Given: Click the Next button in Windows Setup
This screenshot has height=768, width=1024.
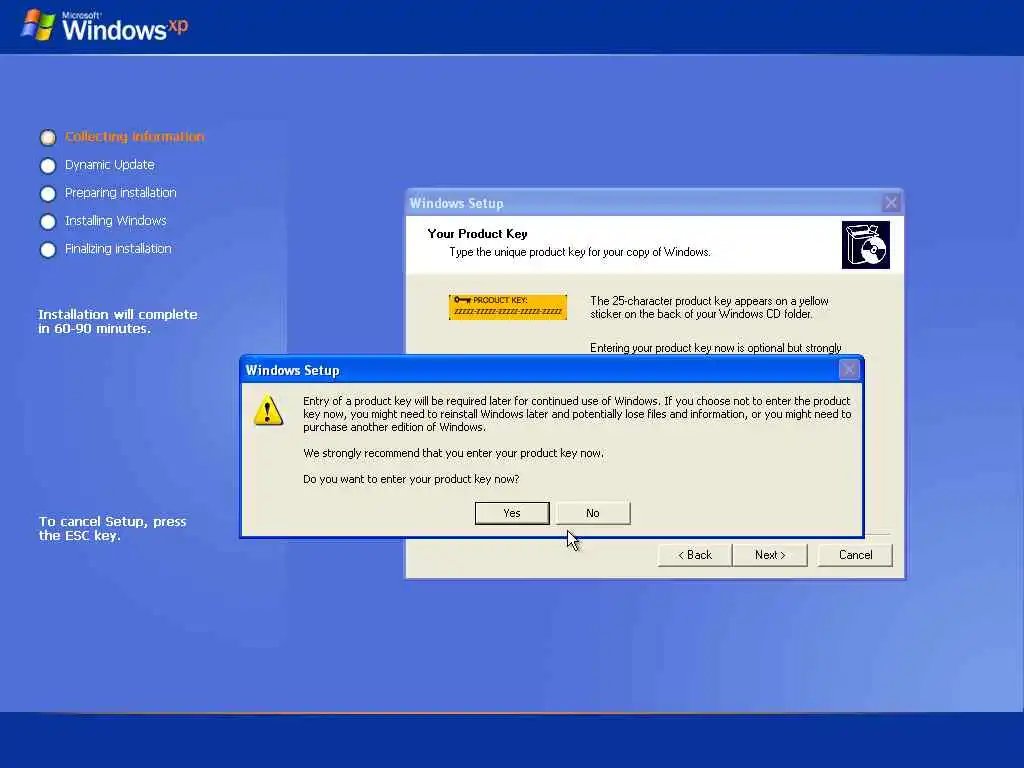Looking at the screenshot, I should pos(770,555).
